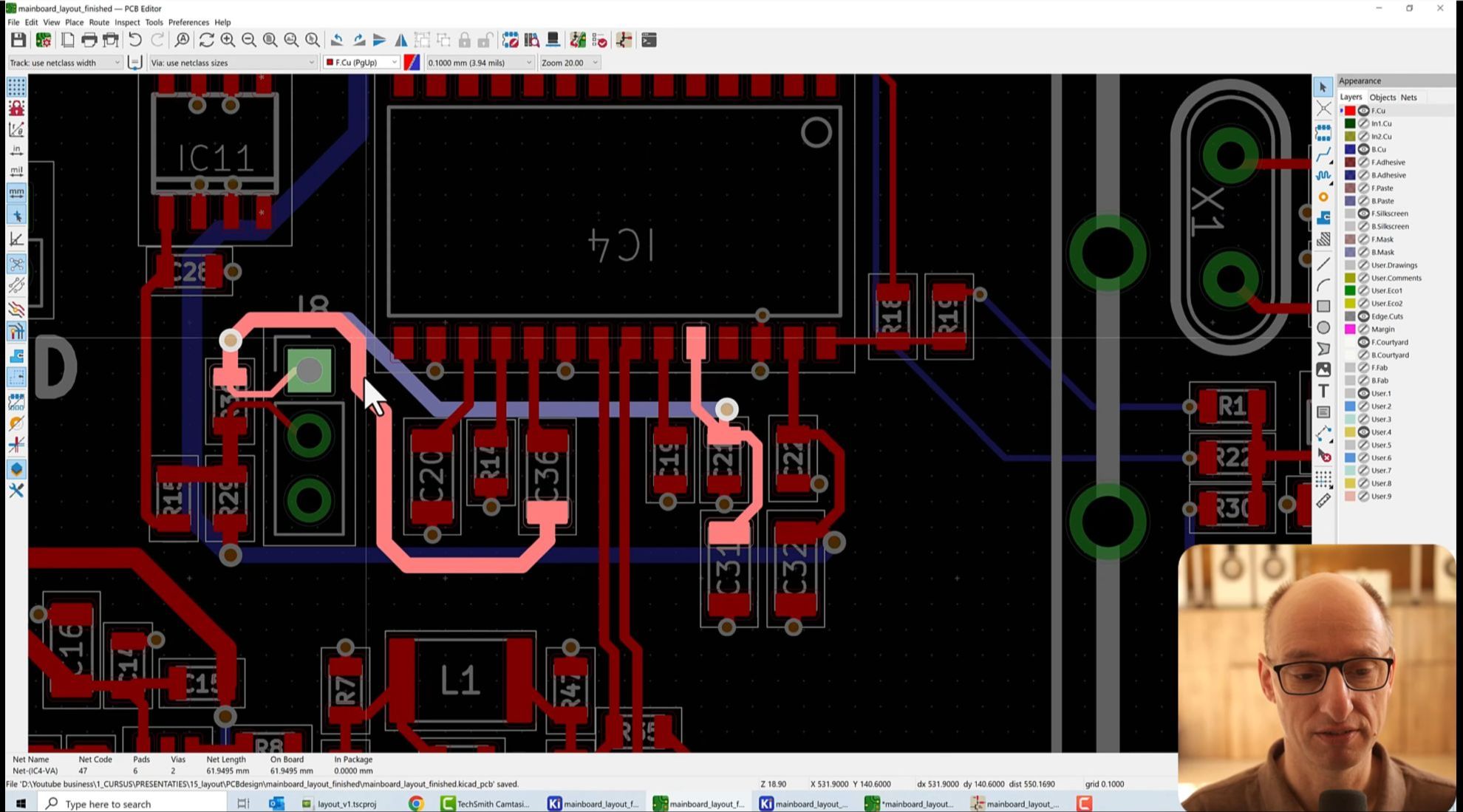1463x812 pixels.
Task: Select the Add Text tool
Action: [1323, 391]
